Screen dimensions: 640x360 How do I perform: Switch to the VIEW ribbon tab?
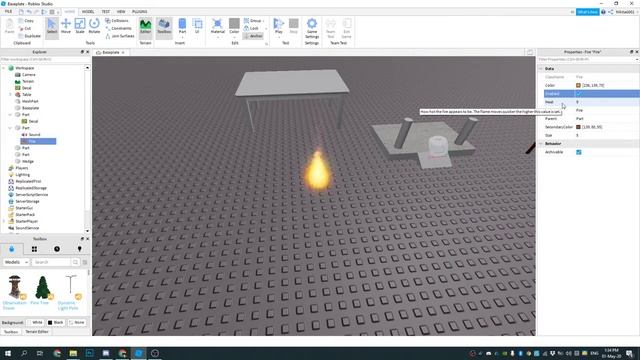[121, 11]
